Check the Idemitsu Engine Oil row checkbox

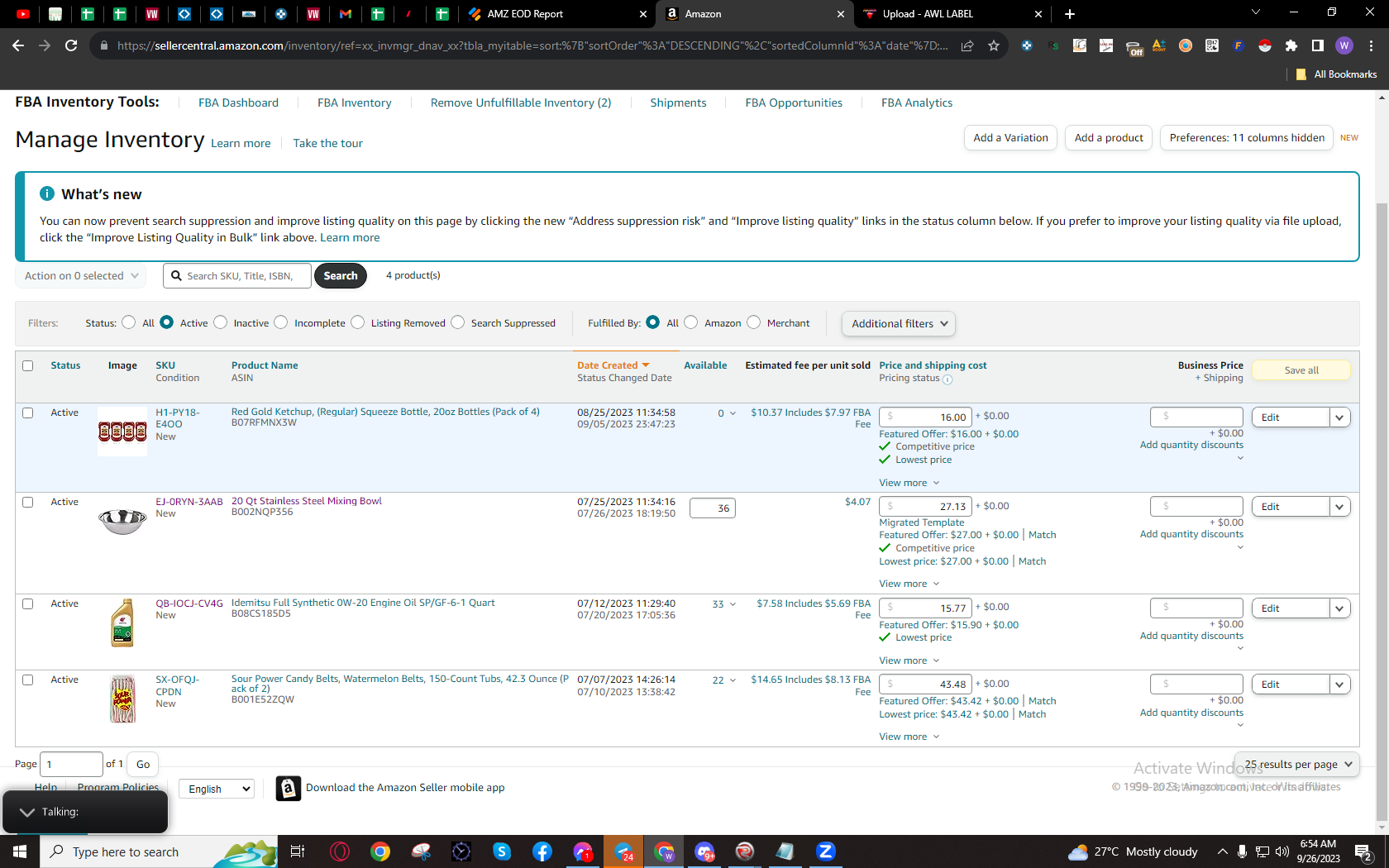pos(28,603)
